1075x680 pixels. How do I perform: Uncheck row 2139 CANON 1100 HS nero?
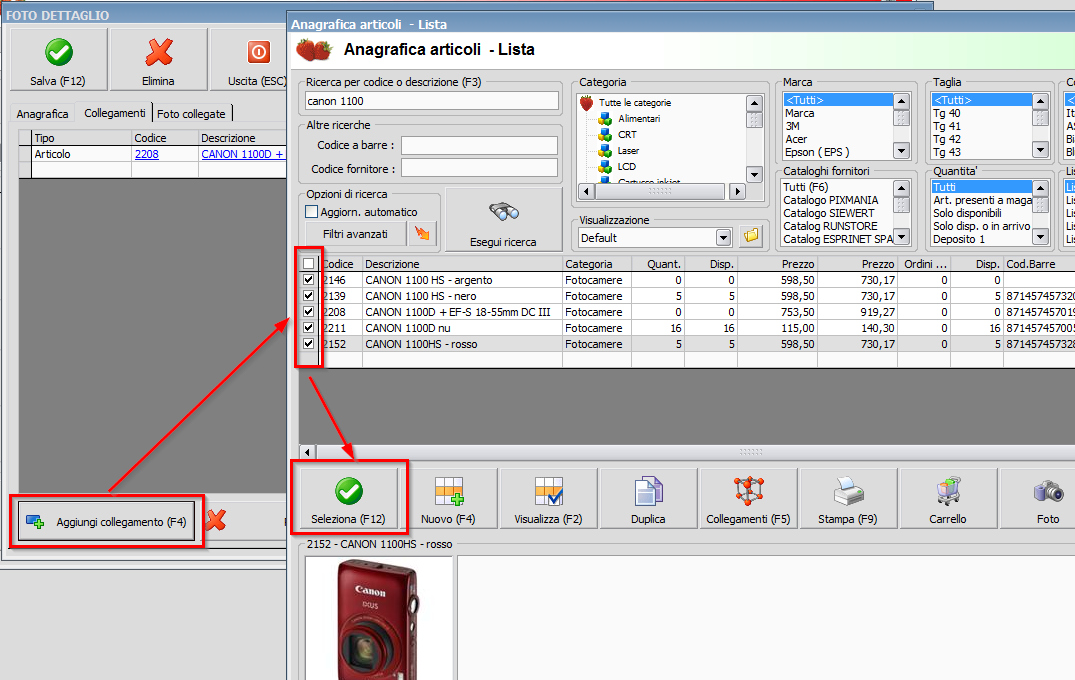point(309,295)
